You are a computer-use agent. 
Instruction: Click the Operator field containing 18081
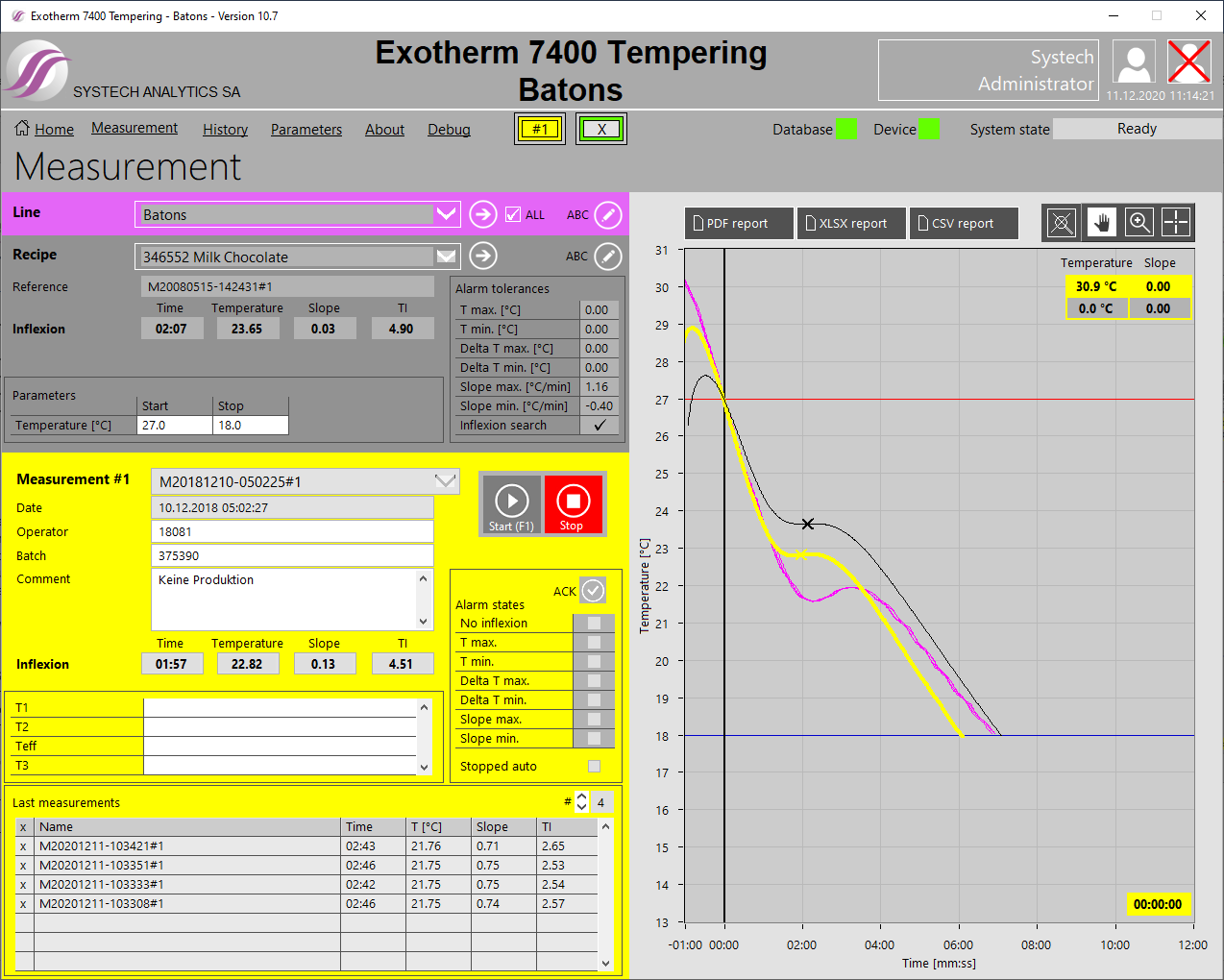(x=292, y=531)
